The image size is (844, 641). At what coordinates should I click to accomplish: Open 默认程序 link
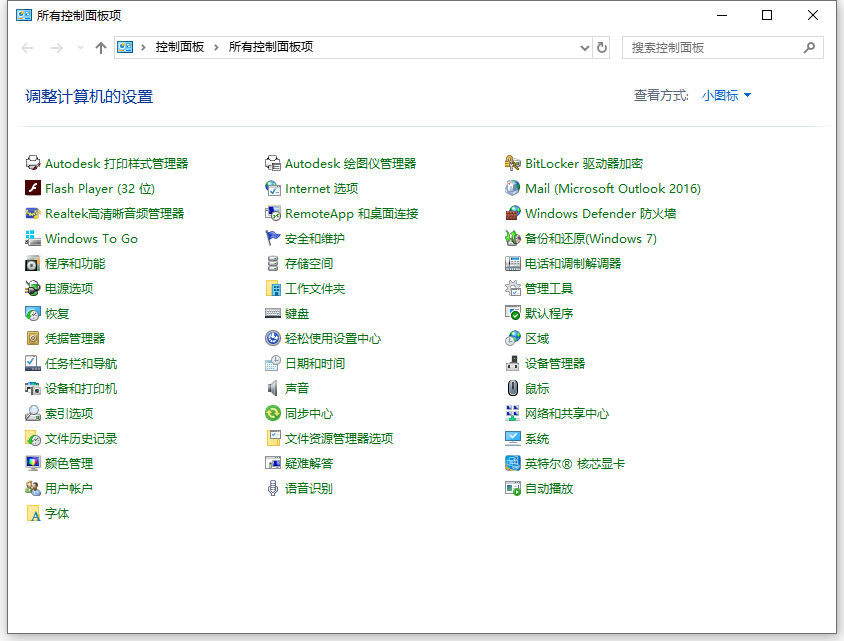(x=548, y=314)
